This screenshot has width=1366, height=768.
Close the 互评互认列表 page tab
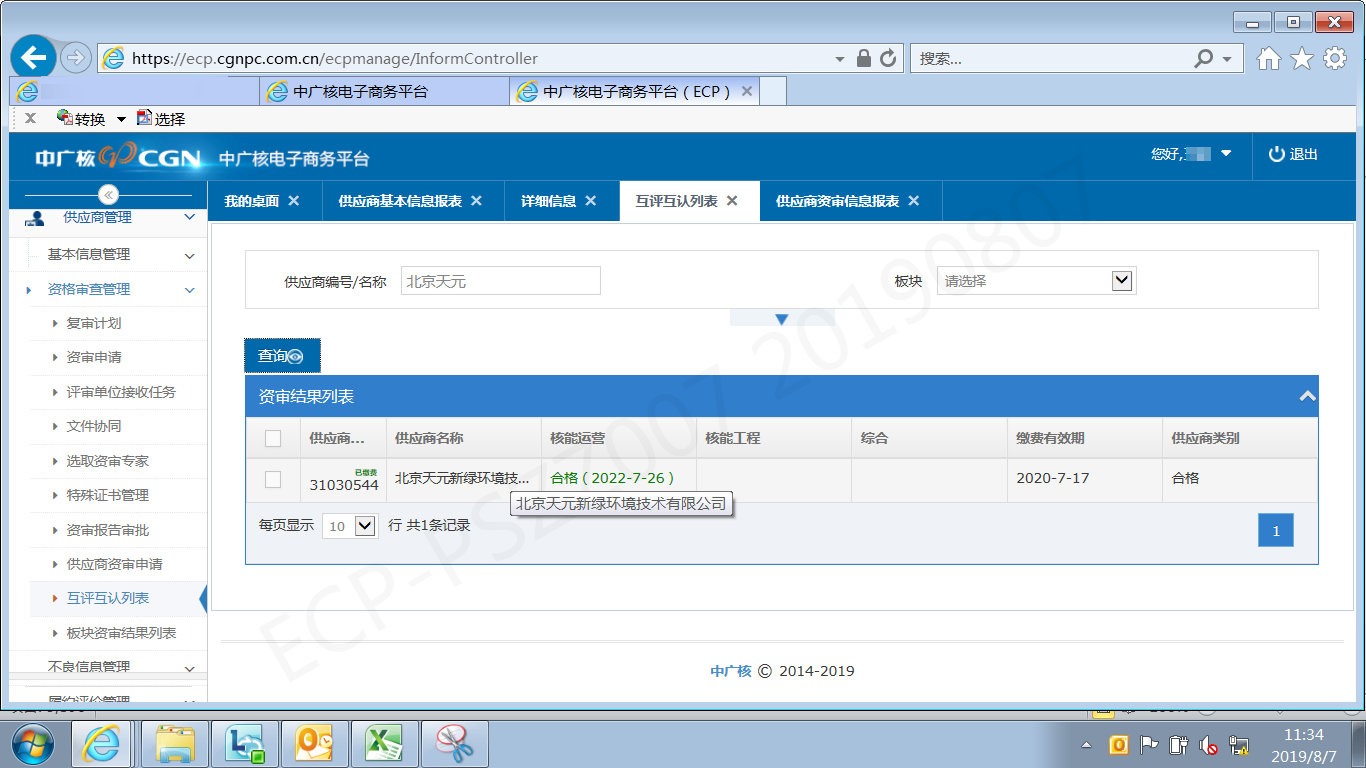point(732,201)
